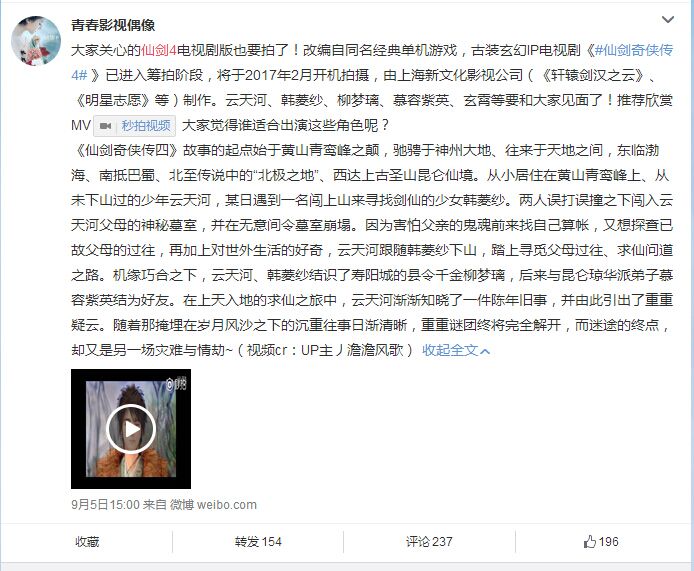Click the post body text about 云天河
Screen dimensions: 694x571
point(372,250)
